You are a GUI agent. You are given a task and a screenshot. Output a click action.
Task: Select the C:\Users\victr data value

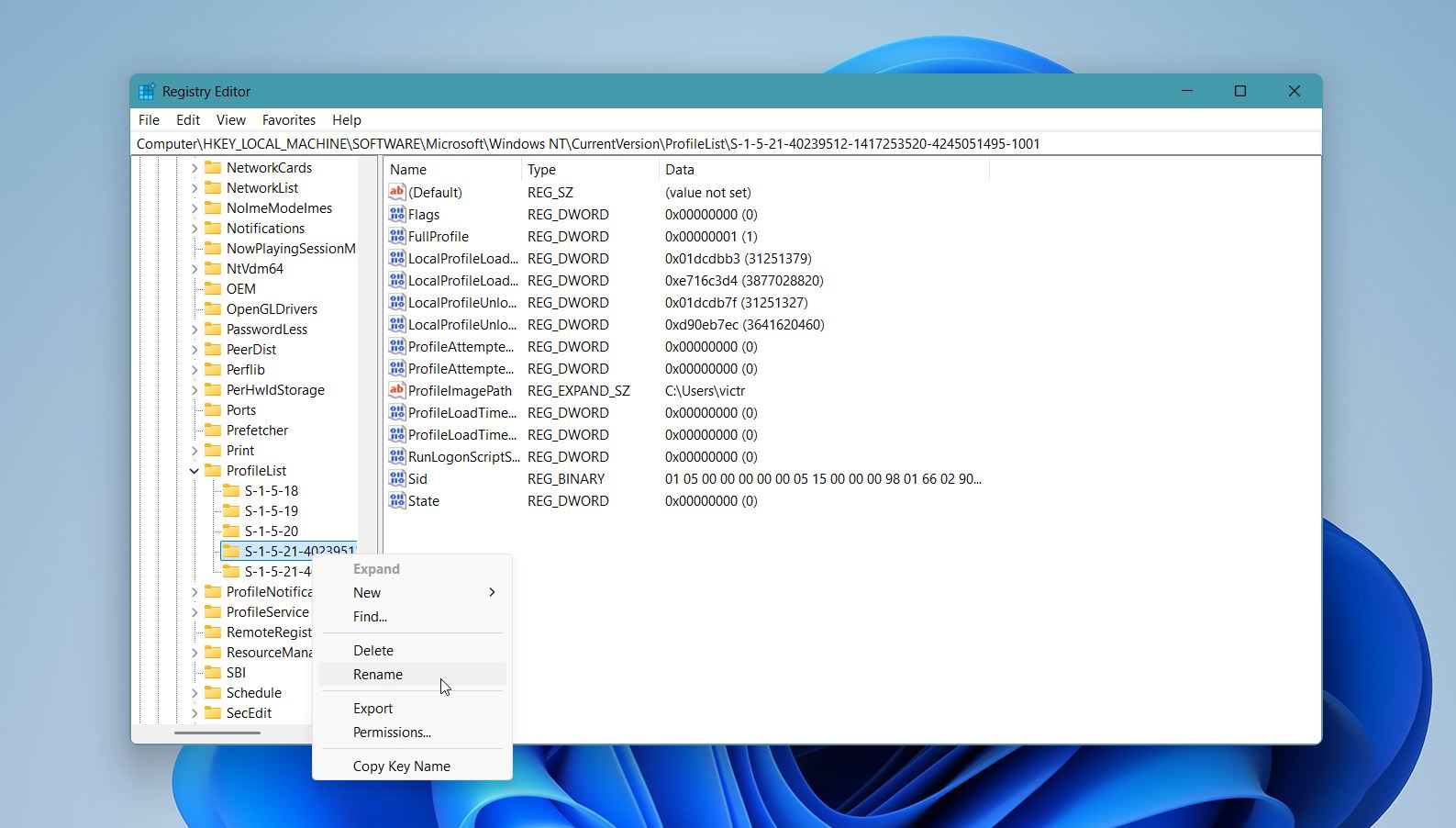point(705,391)
